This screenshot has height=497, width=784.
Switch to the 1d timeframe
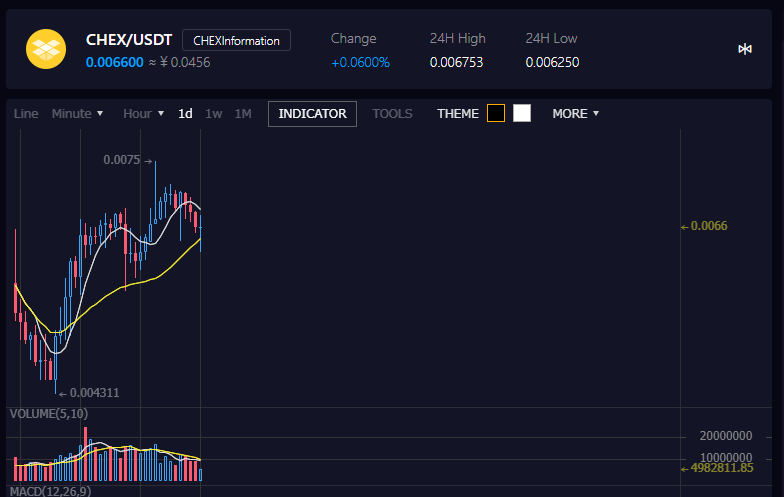(x=185, y=114)
